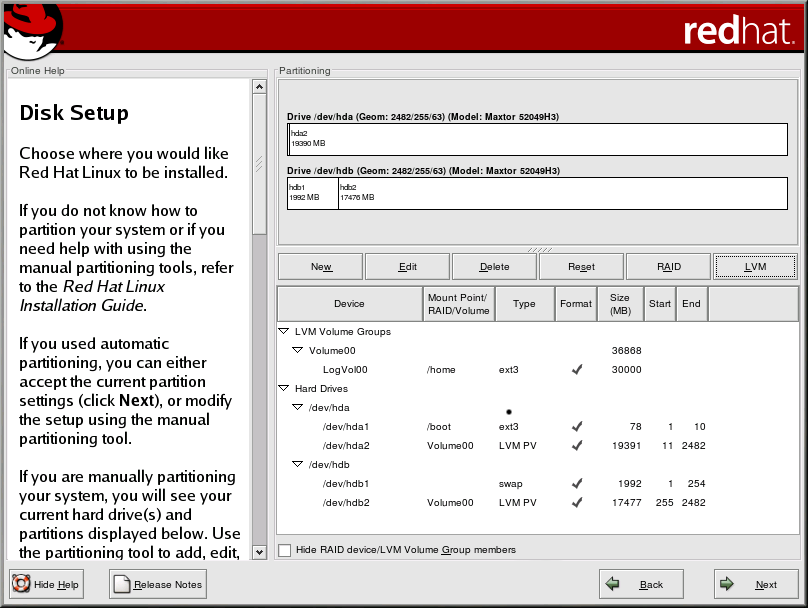Enable Hide RAID device/LVM Volume Group members
The width and height of the screenshot is (808, 608).
[x=285, y=550]
